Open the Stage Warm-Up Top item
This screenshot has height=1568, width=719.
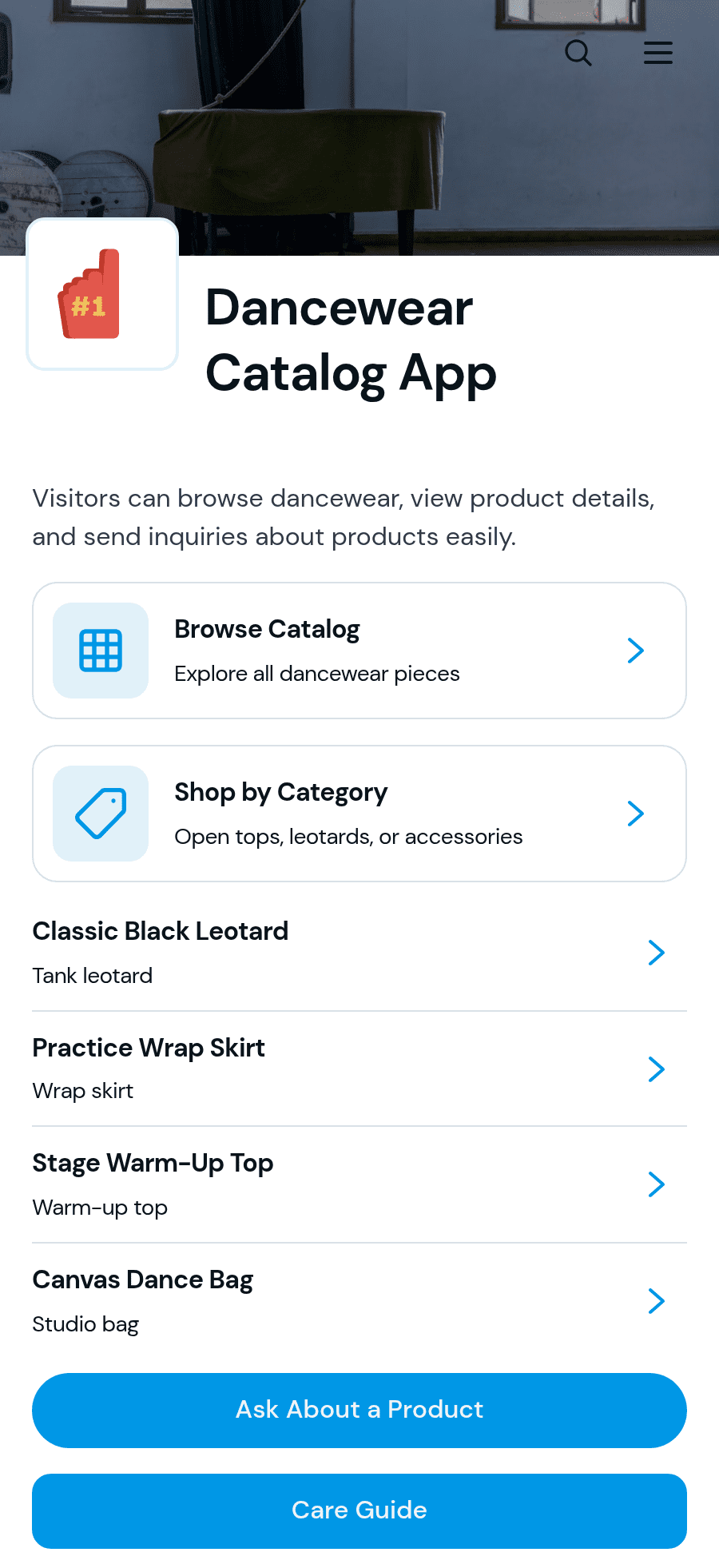coord(359,1184)
